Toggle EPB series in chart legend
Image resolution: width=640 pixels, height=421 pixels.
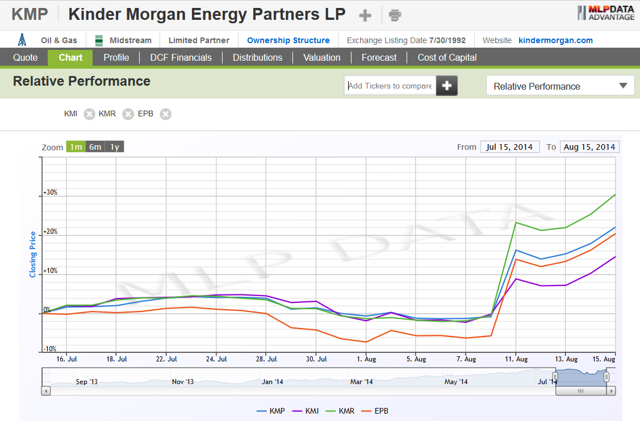click(x=375, y=411)
